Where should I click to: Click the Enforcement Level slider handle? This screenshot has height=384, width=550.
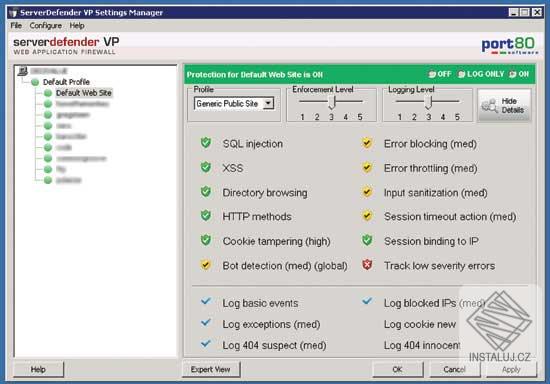(331, 102)
